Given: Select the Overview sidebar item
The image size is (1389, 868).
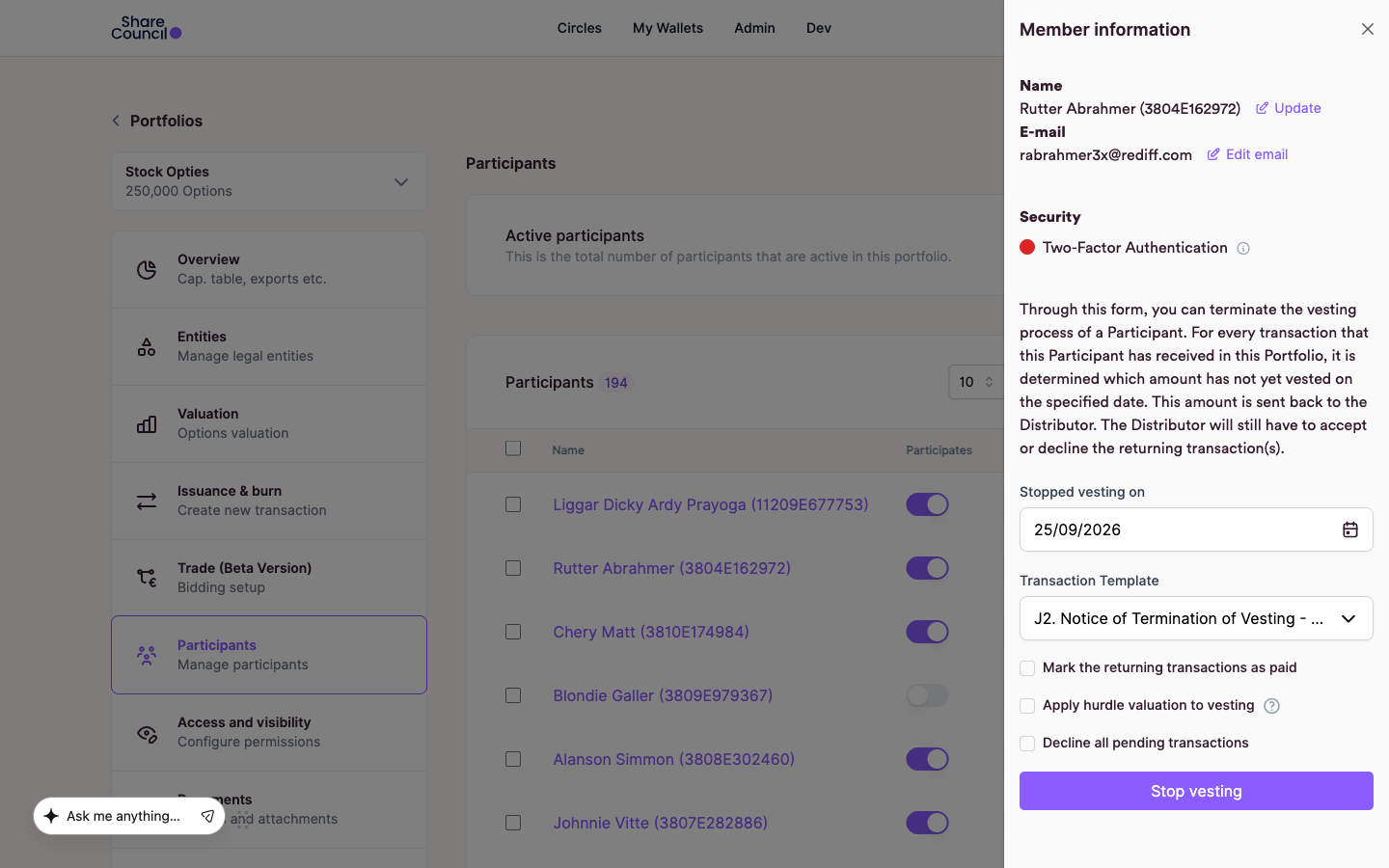Looking at the screenshot, I should pos(269,269).
